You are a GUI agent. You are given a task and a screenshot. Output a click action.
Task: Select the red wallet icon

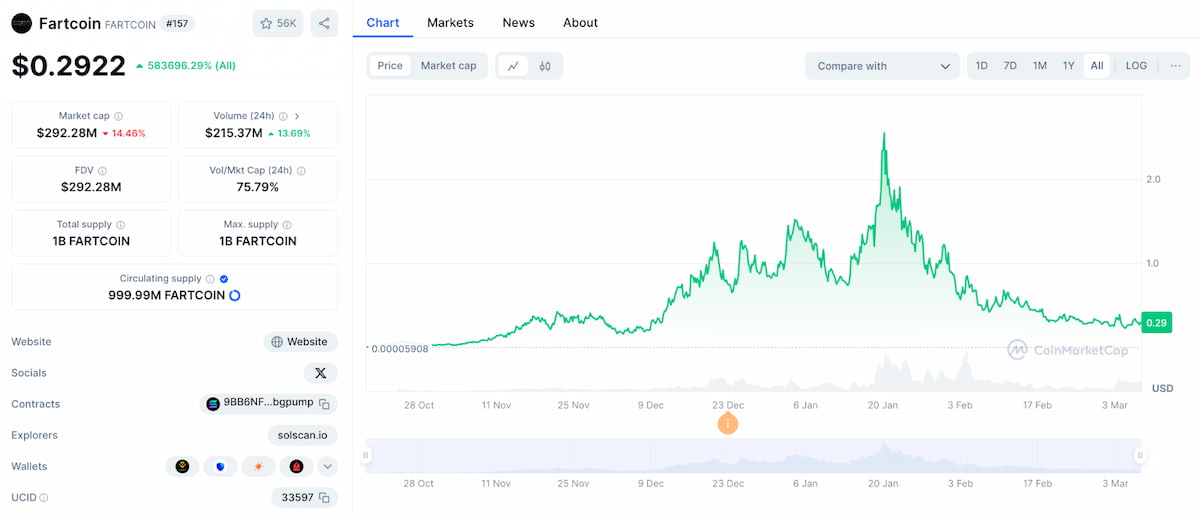(296, 466)
